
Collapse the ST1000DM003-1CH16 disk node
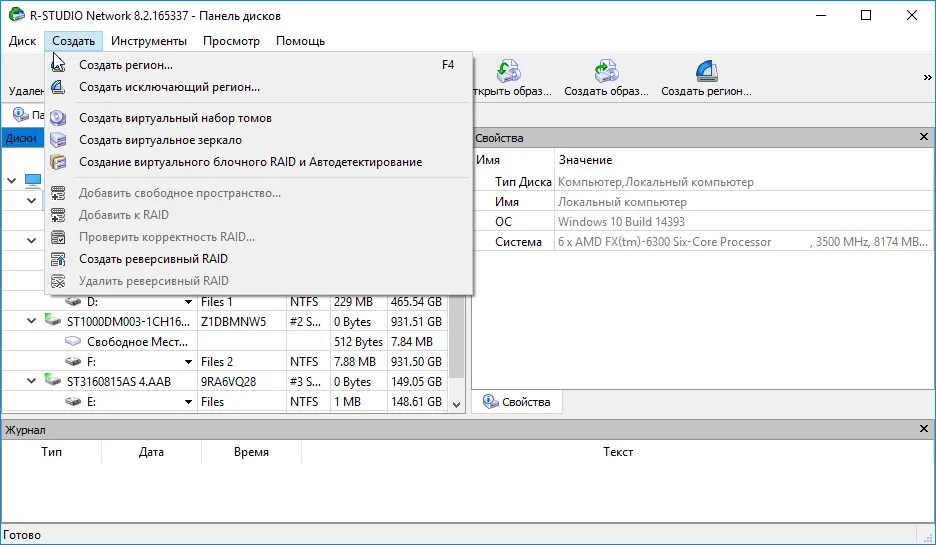31,321
